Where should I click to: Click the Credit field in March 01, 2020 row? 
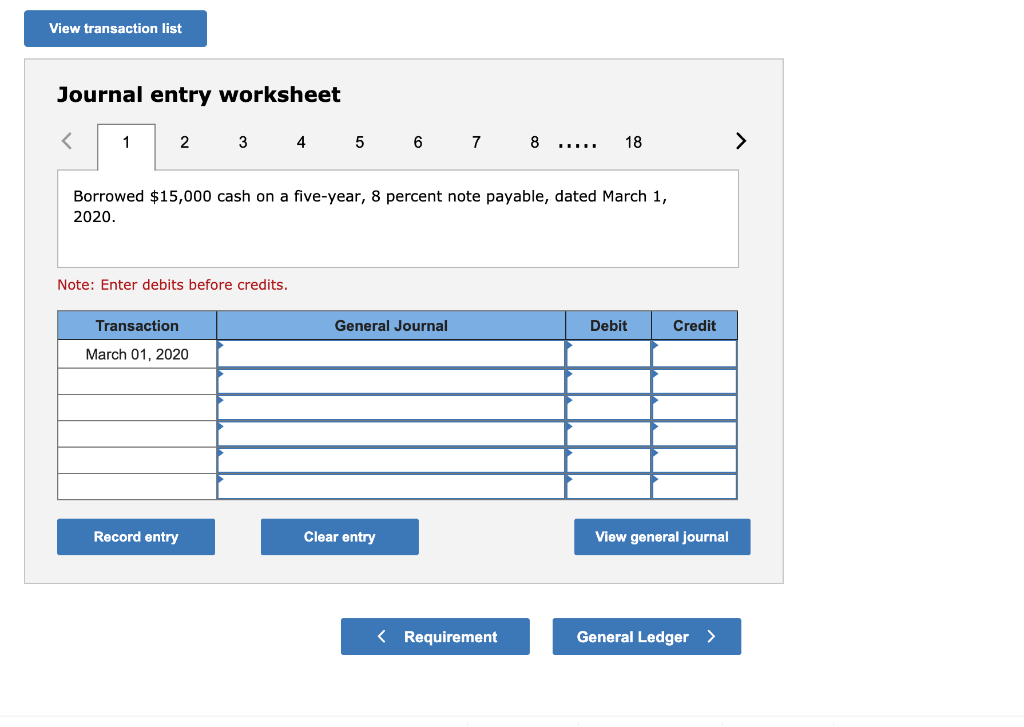[x=694, y=354]
